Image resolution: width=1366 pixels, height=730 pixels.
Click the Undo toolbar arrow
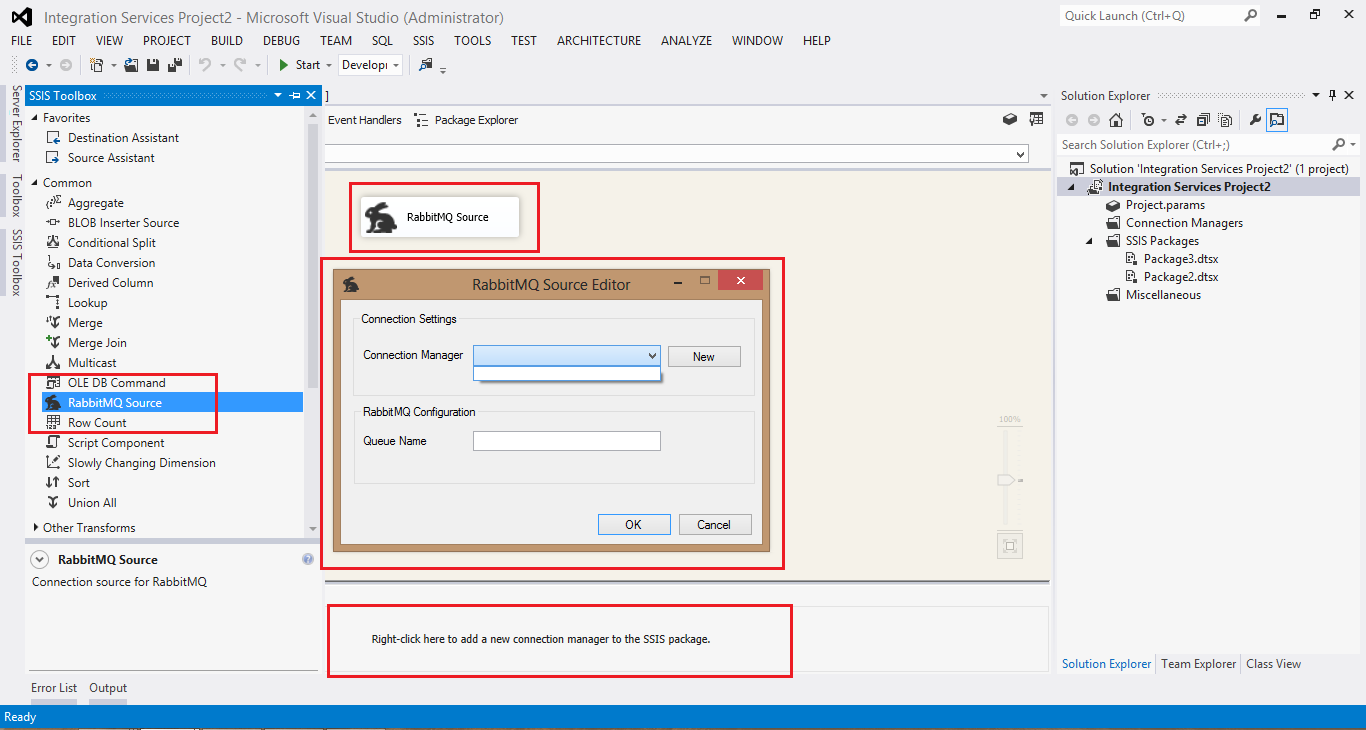click(204, 65)
